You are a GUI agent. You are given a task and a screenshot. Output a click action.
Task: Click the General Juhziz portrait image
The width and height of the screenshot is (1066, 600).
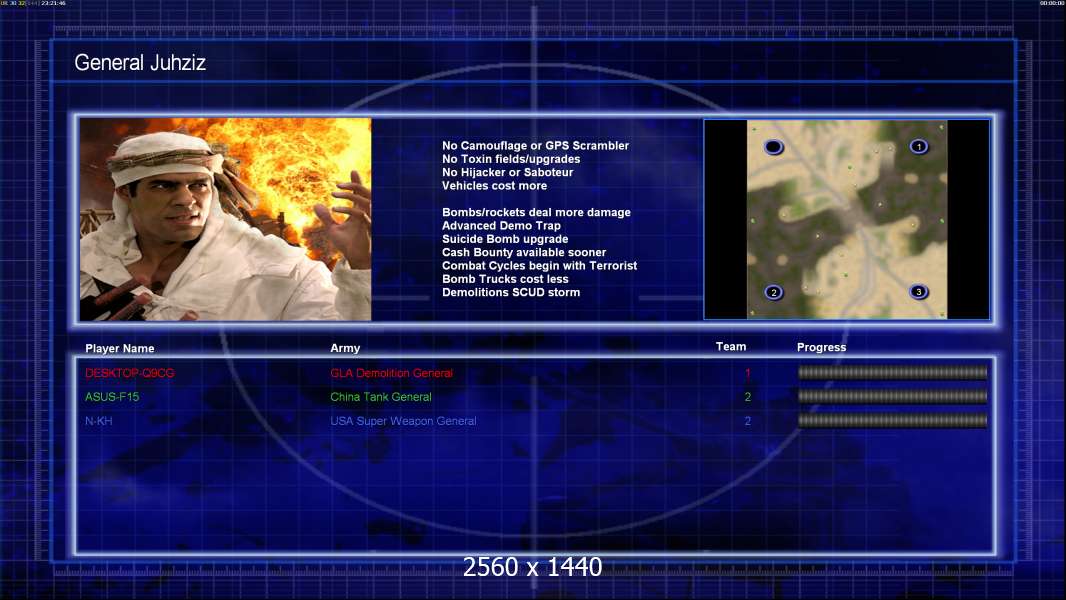(226, 219)
